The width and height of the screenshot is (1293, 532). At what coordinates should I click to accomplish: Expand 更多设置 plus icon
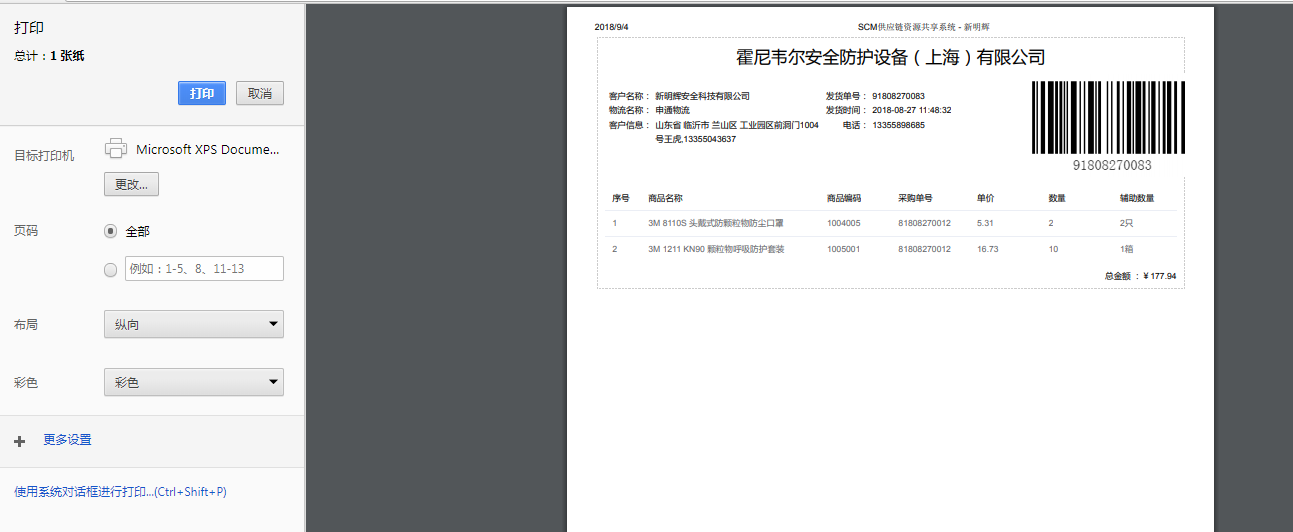coord(19,441)
